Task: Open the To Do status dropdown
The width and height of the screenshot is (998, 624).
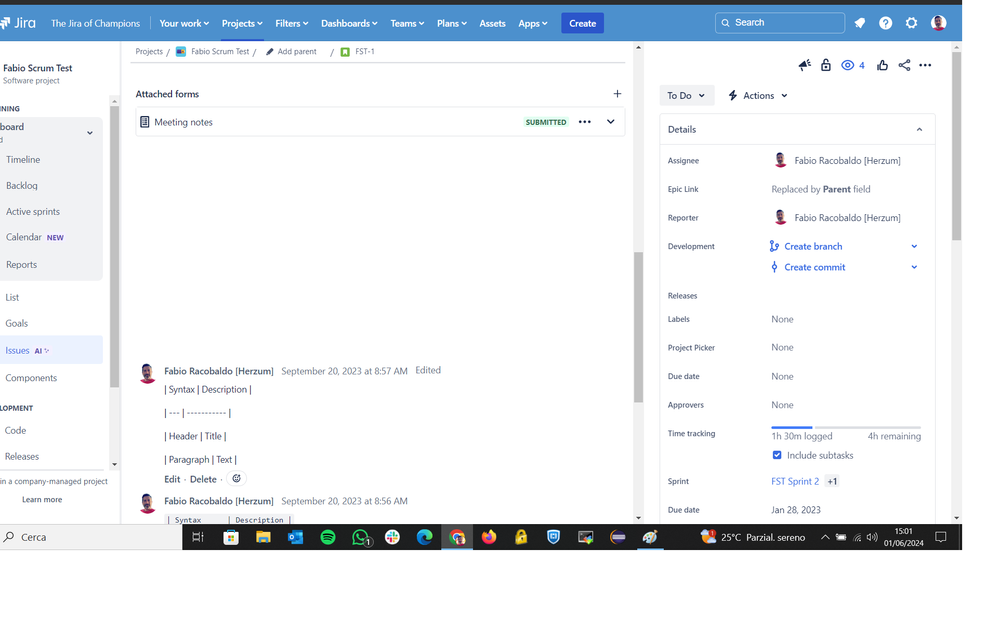Action: point(686,96)
